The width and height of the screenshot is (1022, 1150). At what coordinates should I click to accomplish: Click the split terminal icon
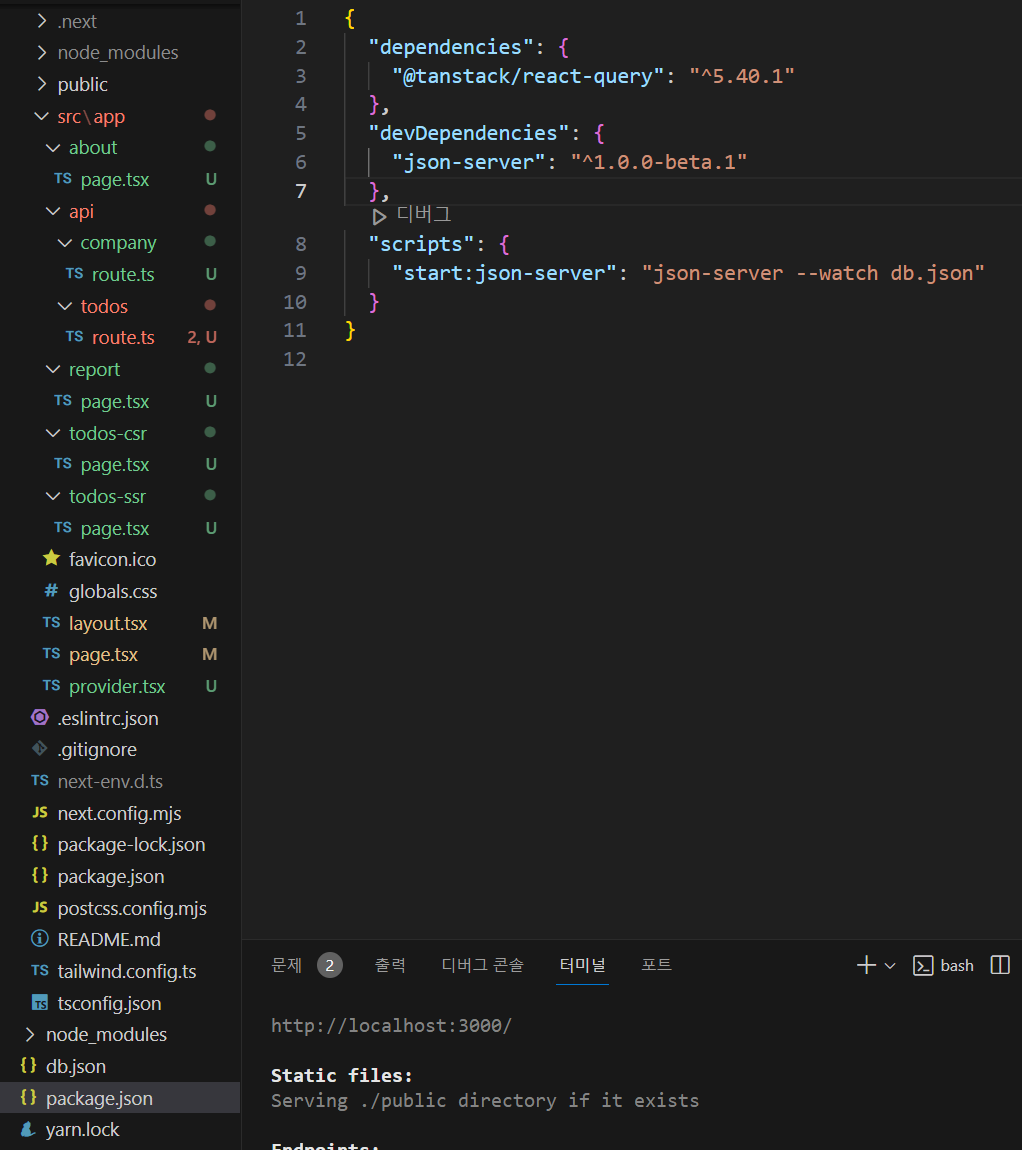[1000, 965]
